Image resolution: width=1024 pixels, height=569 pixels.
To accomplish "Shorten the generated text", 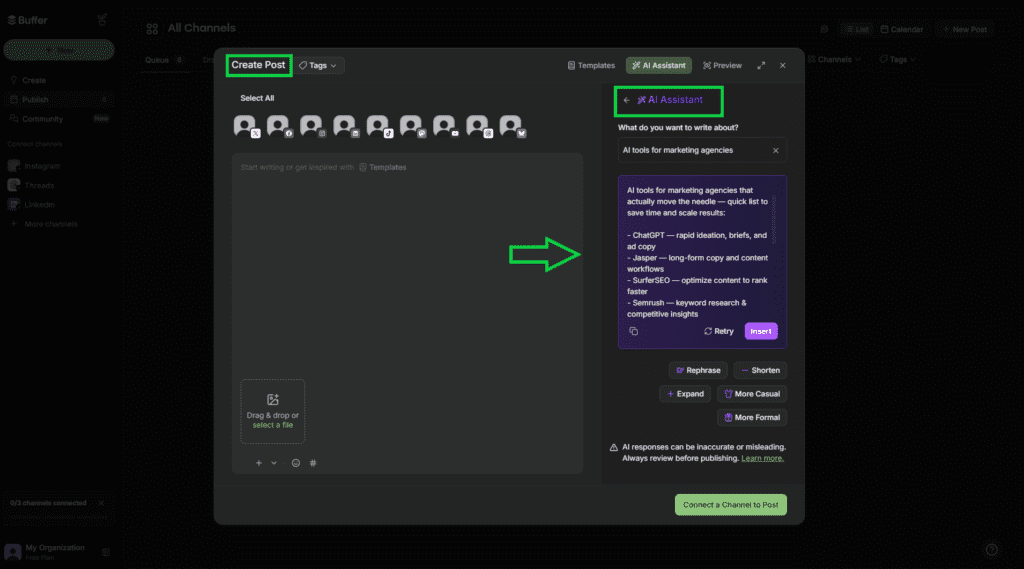I will (760, 370).
